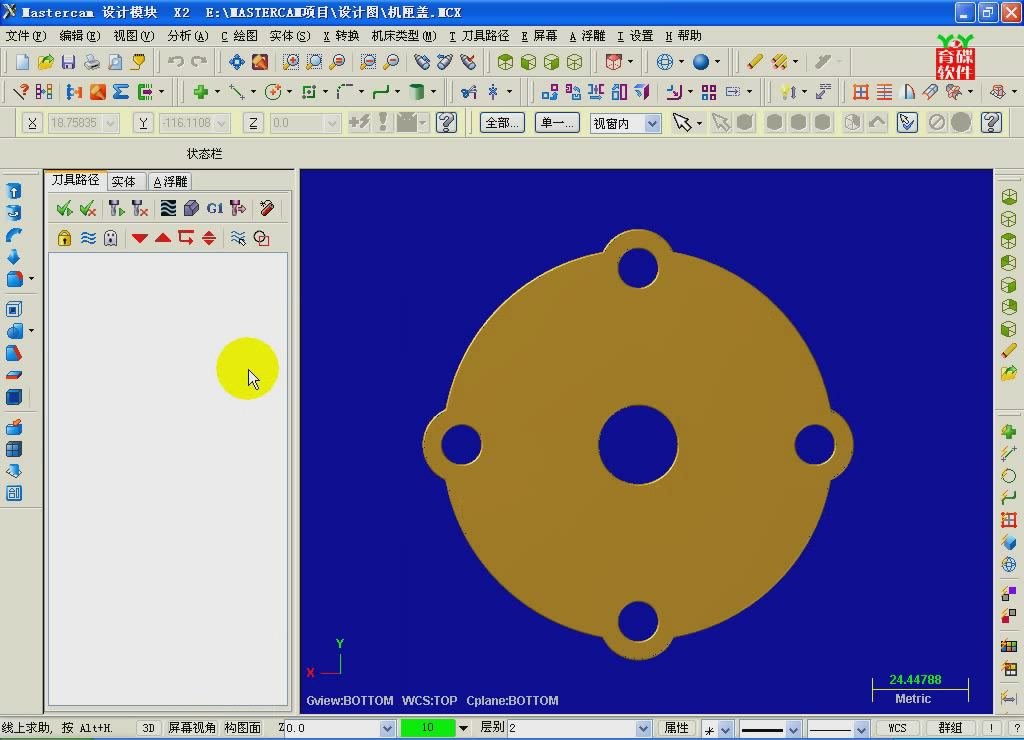This screenshot has height=740, width=1024.
Task: Move insert arrow up with red triangle
Action: [x=163, y=238]
